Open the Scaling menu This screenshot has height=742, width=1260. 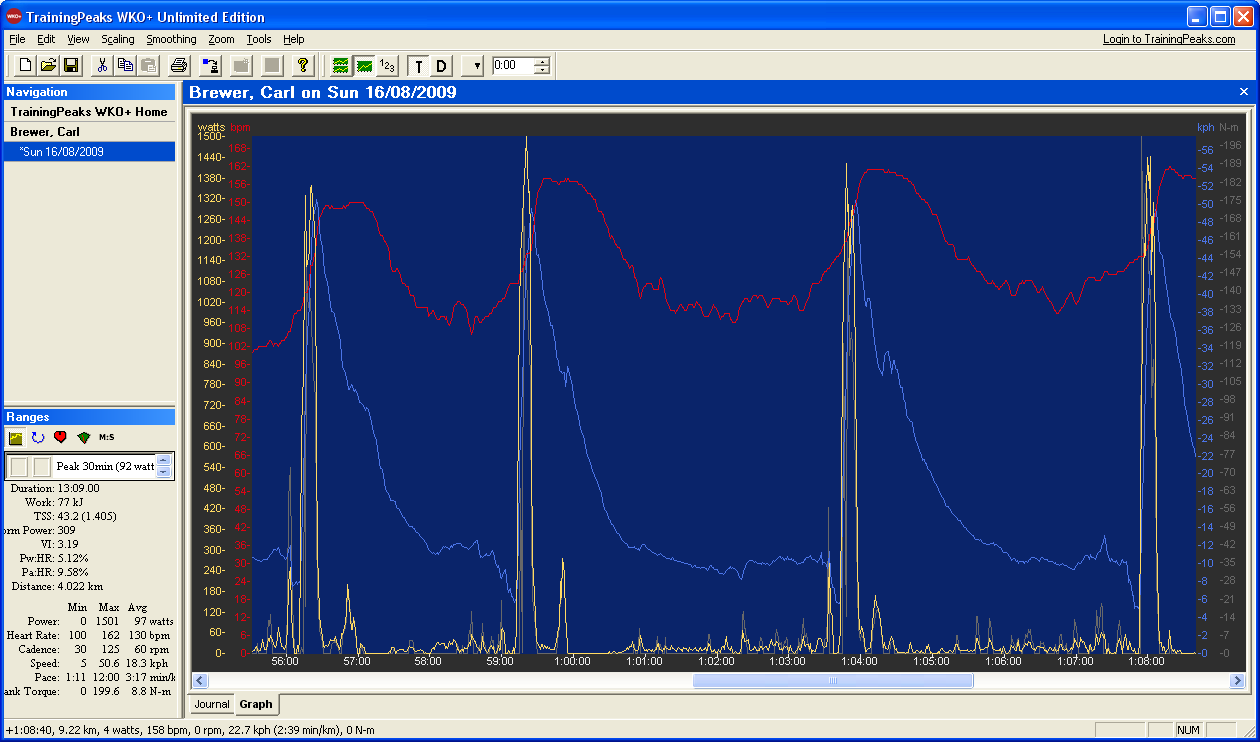pos(118,39)
